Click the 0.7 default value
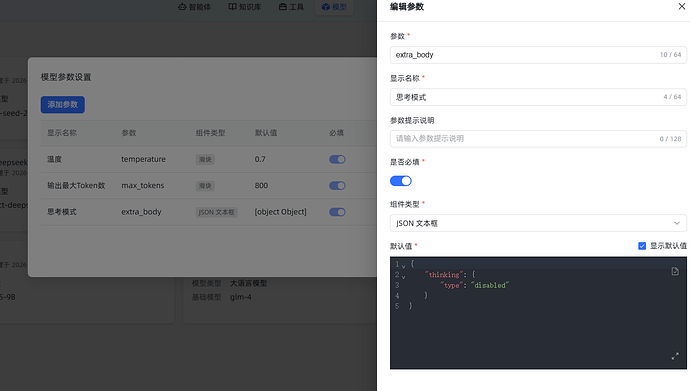Screen dimensions: 690x391 pos(260,159)
